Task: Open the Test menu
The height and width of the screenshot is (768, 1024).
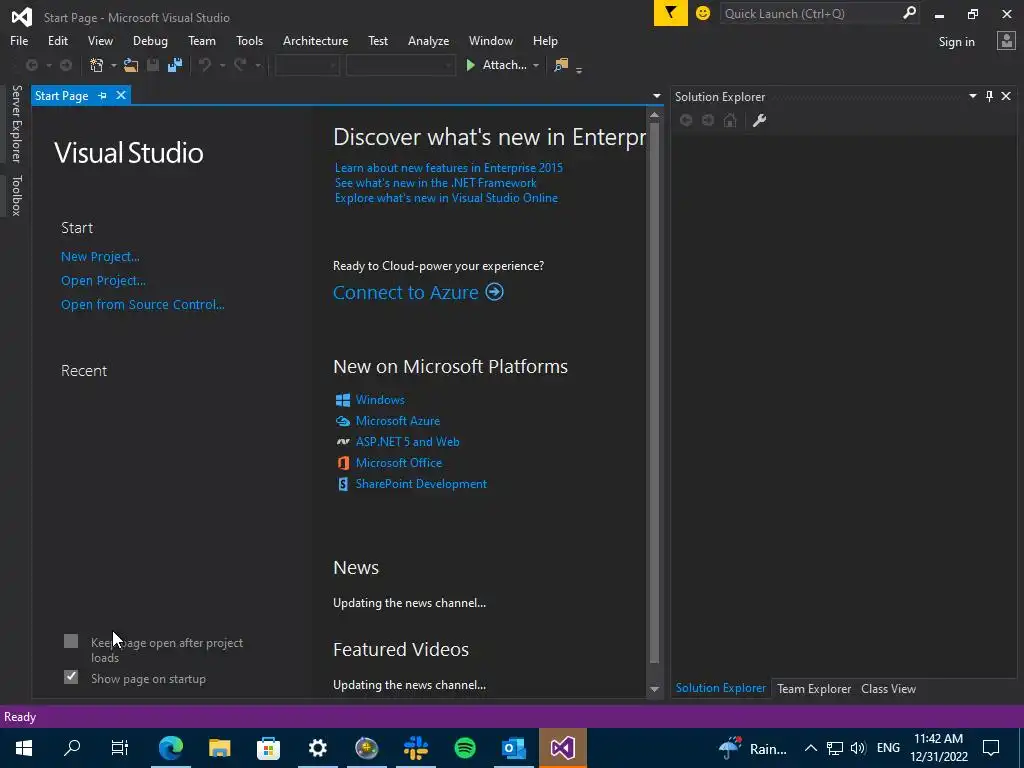Action: [x=378, y=40]
